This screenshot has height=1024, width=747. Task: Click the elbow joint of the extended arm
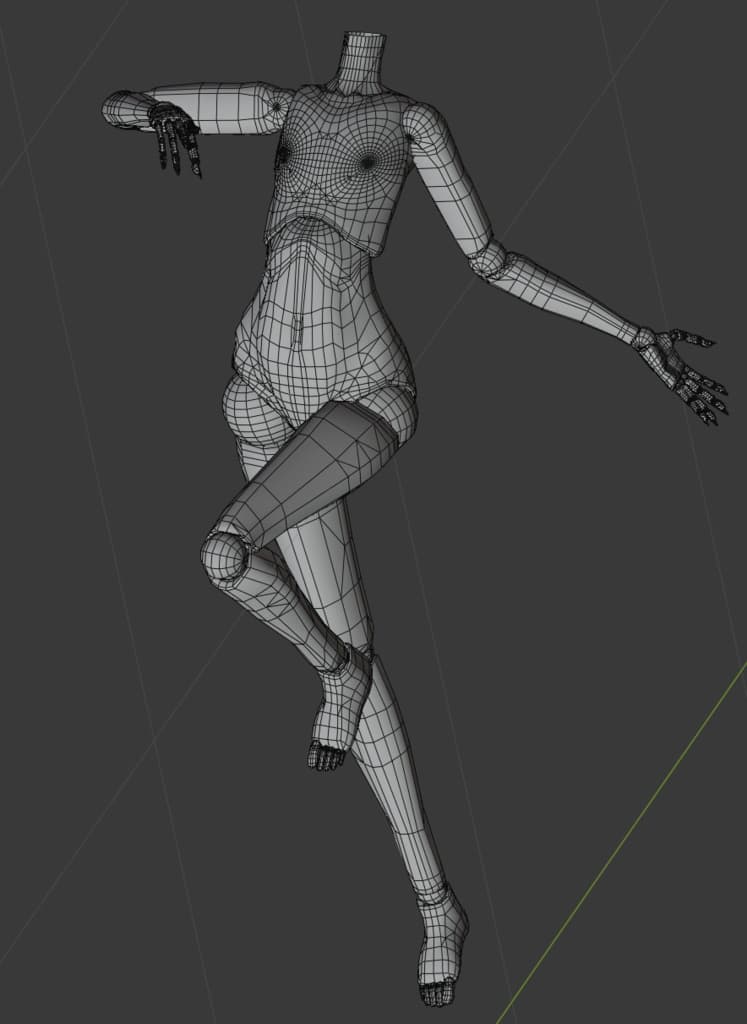click(490, 260)
